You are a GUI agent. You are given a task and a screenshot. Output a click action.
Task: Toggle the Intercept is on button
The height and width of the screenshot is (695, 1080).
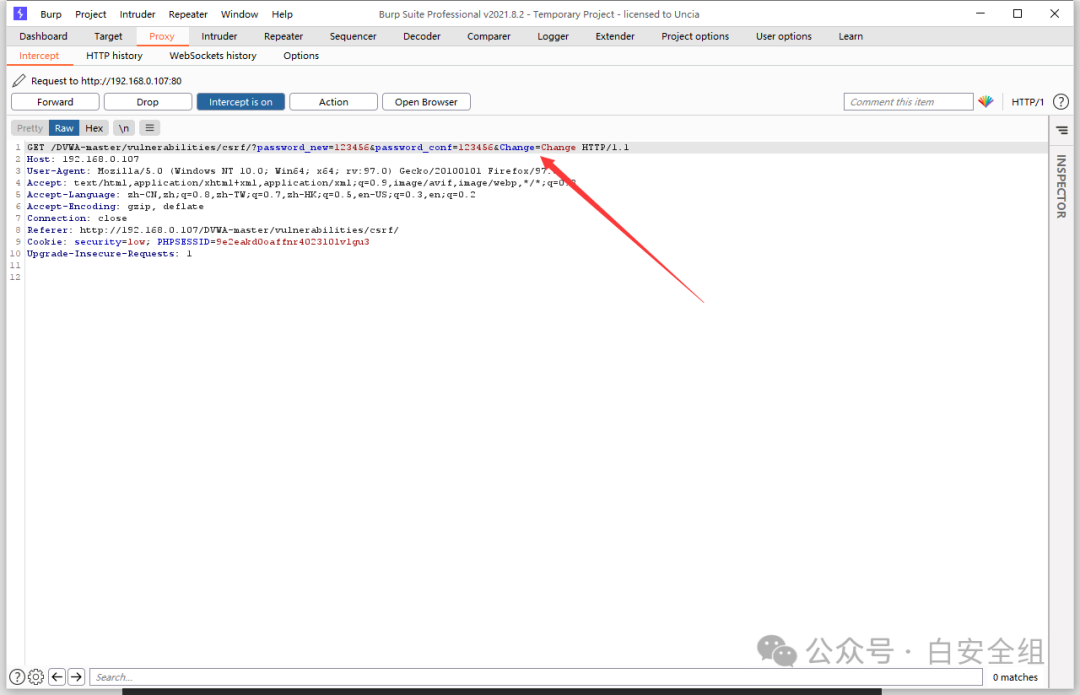pos(240,102)
